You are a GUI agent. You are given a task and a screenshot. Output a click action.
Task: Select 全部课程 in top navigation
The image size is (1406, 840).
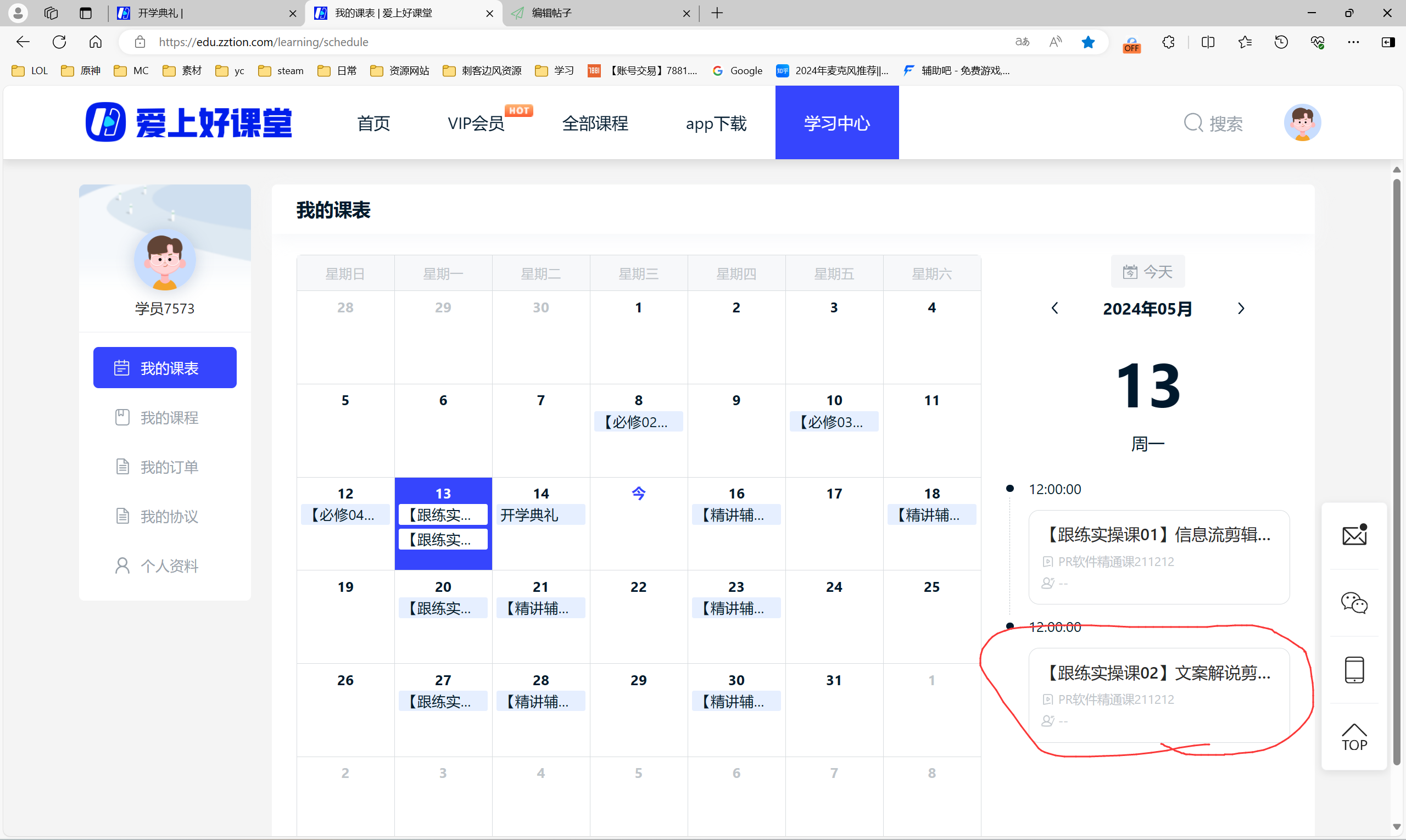(x=595, y=123)
